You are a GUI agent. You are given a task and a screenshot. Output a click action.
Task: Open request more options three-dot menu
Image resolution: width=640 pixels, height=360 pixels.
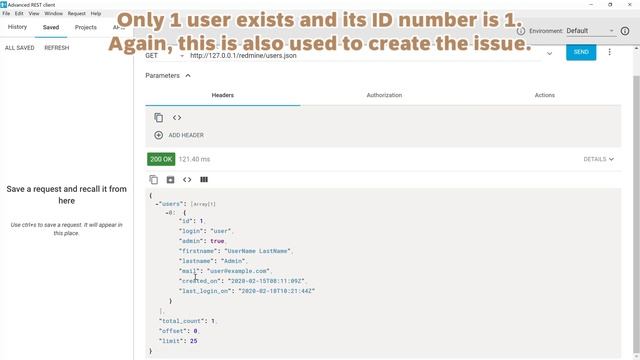(x=609, y=52)
